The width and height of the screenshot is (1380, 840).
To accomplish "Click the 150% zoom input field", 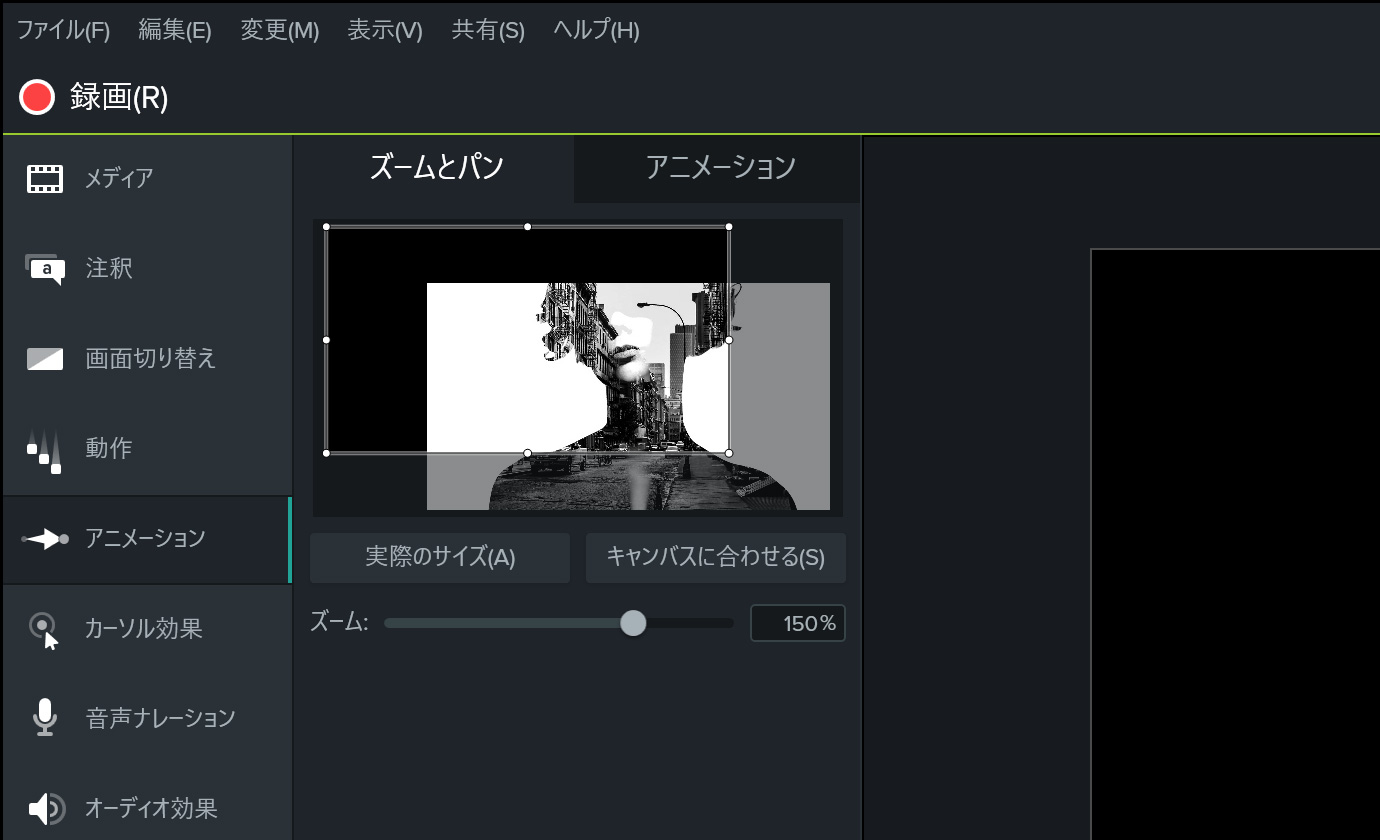I will 798,623.
